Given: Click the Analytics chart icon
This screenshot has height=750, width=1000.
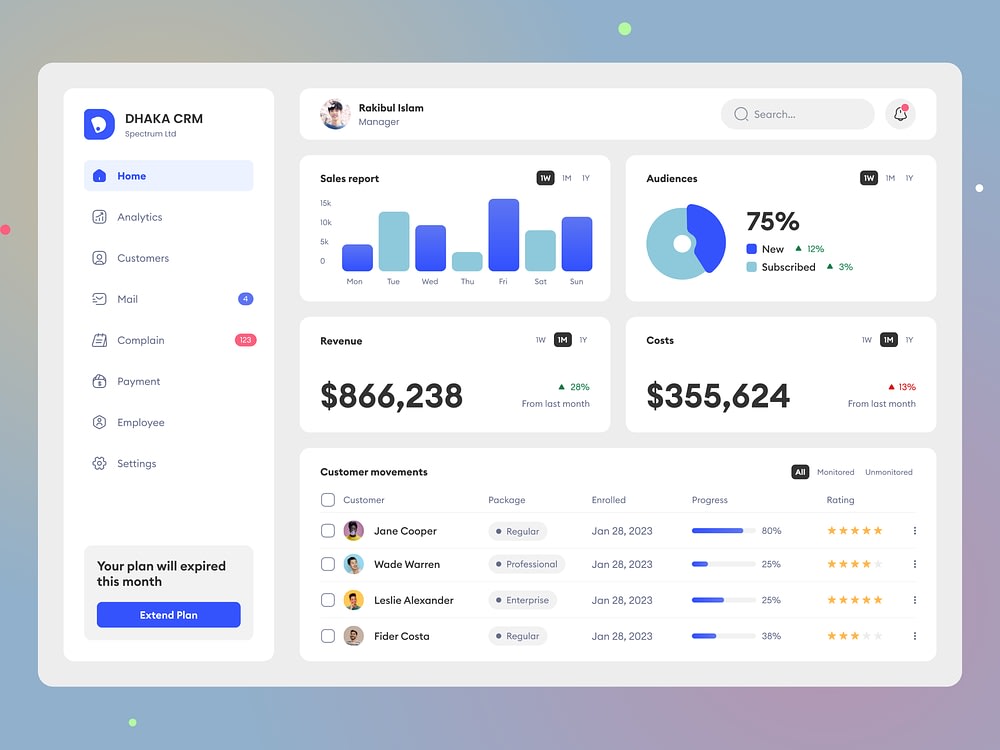Looking at the screenshot, I should coord(99,217).
